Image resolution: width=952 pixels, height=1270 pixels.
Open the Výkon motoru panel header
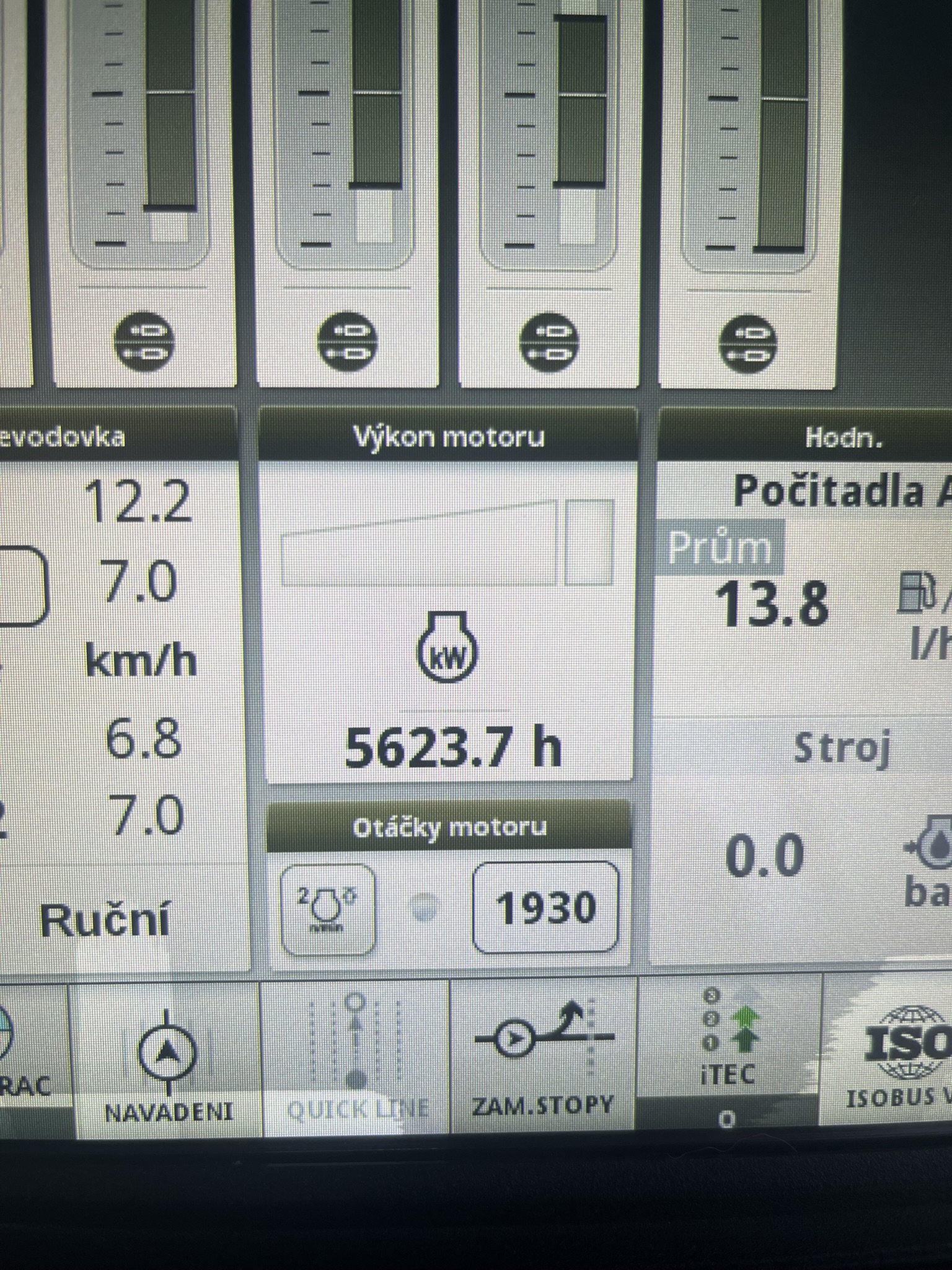point(447,437)
